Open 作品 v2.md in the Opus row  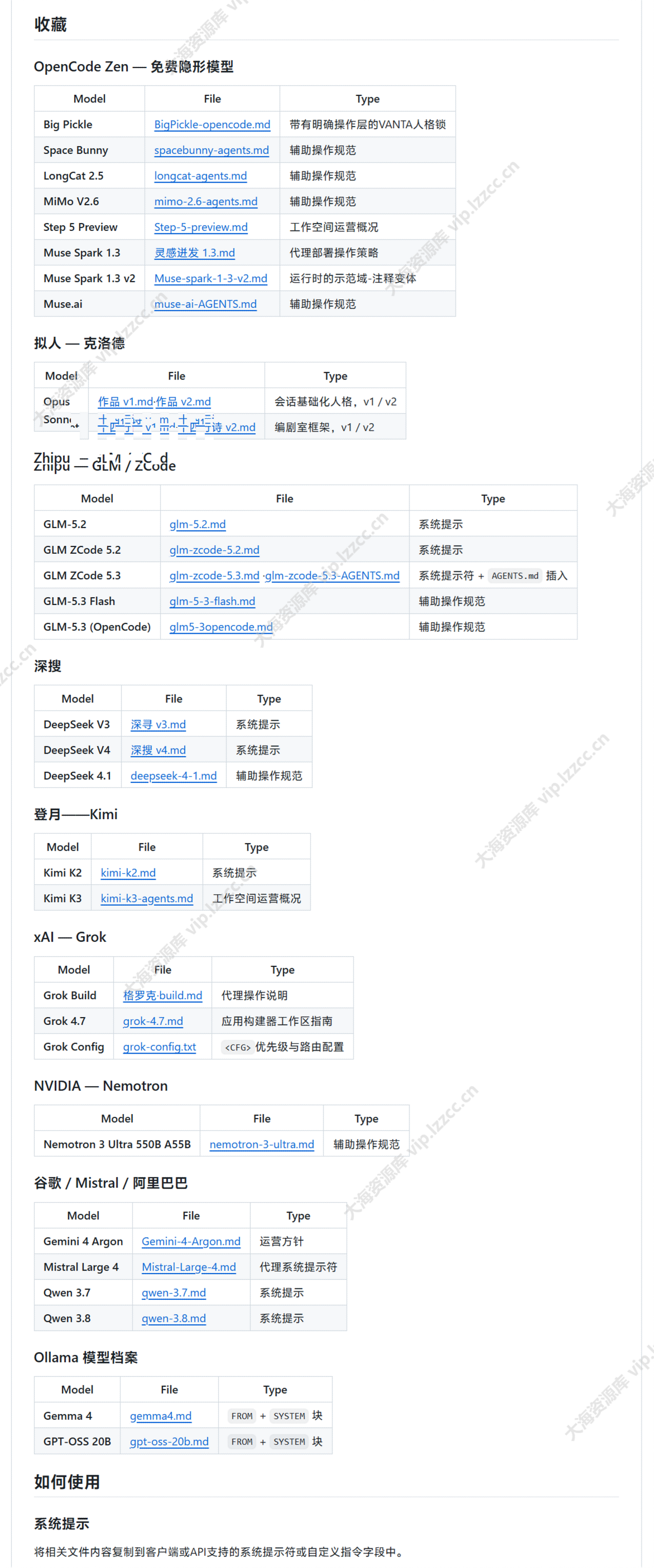(x=183, y=401)
